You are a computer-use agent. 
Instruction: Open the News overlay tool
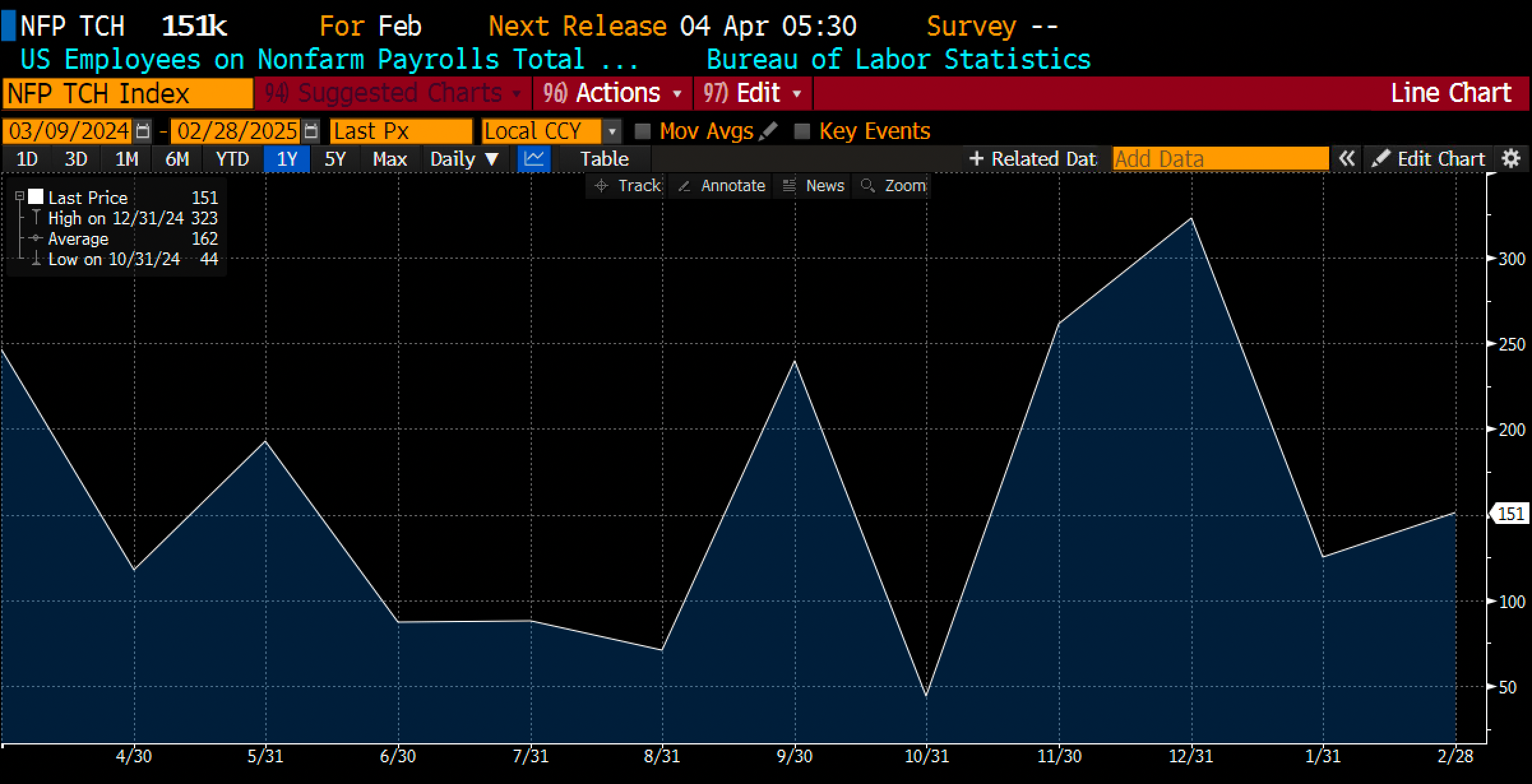813,185
